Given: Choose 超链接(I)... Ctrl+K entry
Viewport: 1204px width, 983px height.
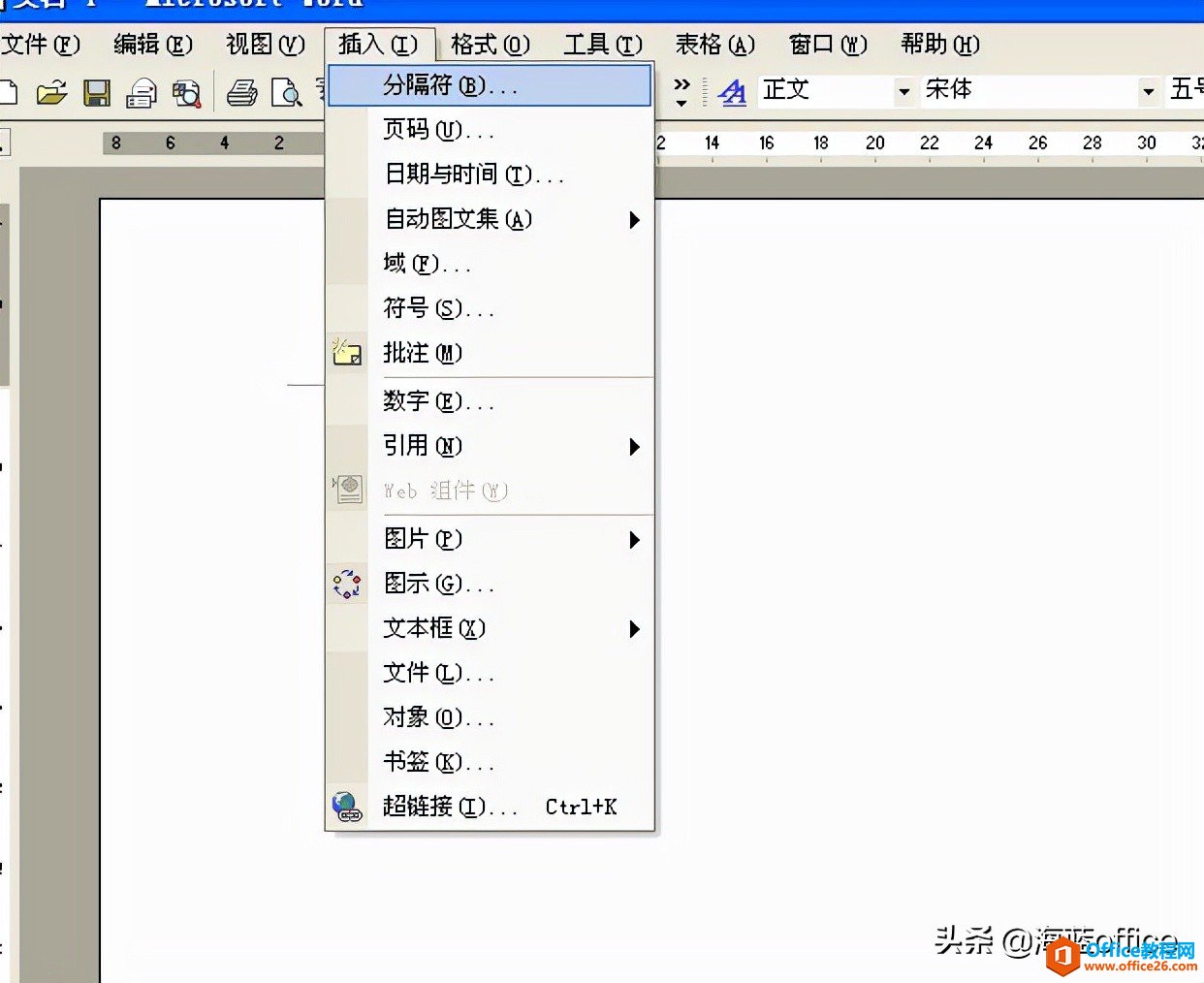Looking at the screenshot, I should (x=490, y=807).
